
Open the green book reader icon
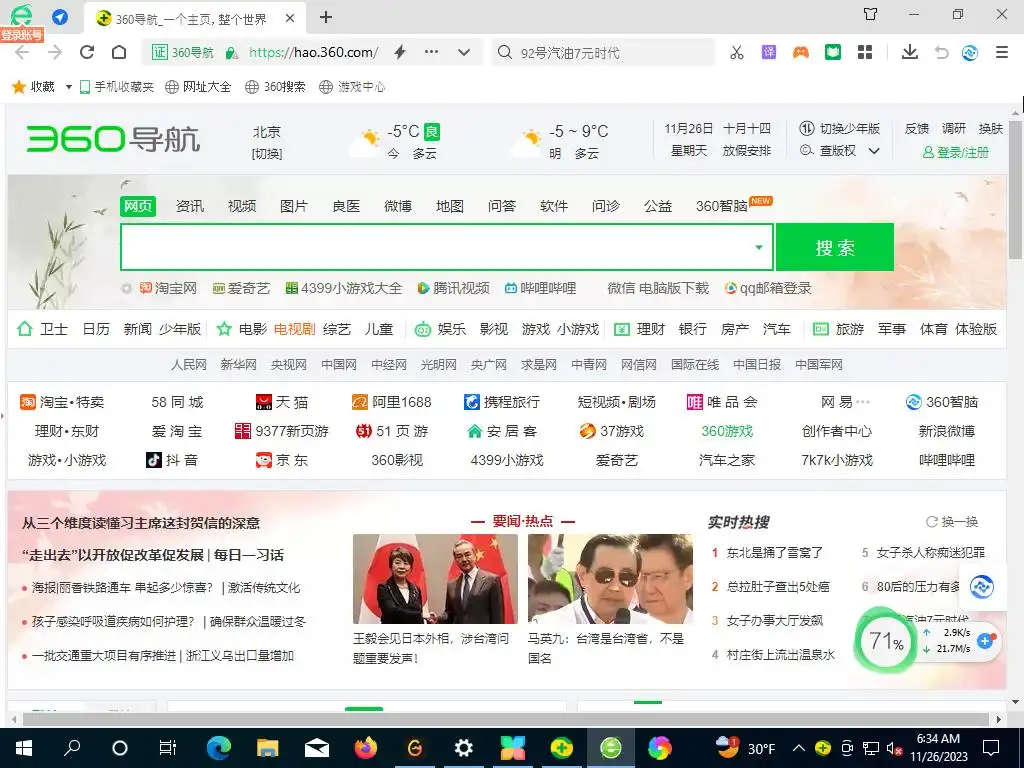[x=833, y=52]
